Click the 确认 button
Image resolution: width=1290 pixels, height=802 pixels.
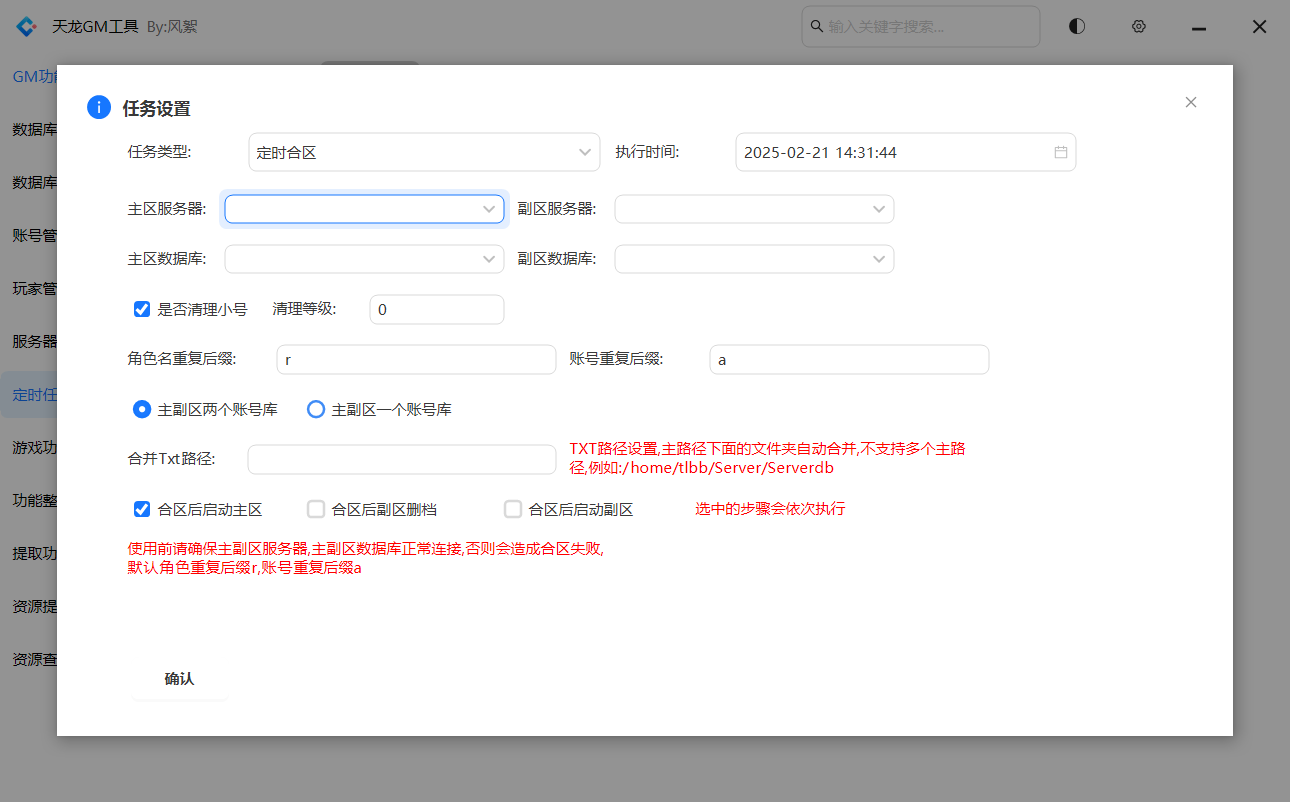coord(179,679)
